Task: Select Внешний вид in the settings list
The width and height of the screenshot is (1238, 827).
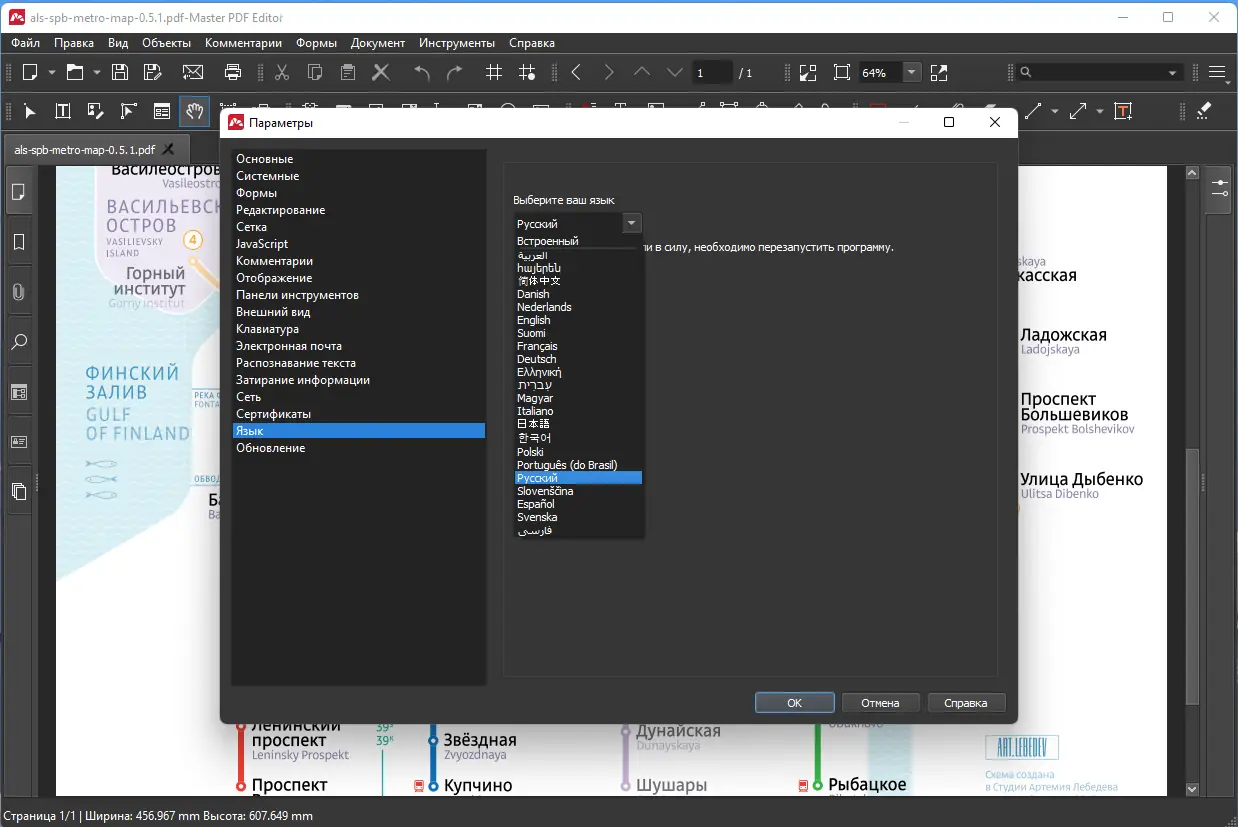Action: [x=359, y=312]
